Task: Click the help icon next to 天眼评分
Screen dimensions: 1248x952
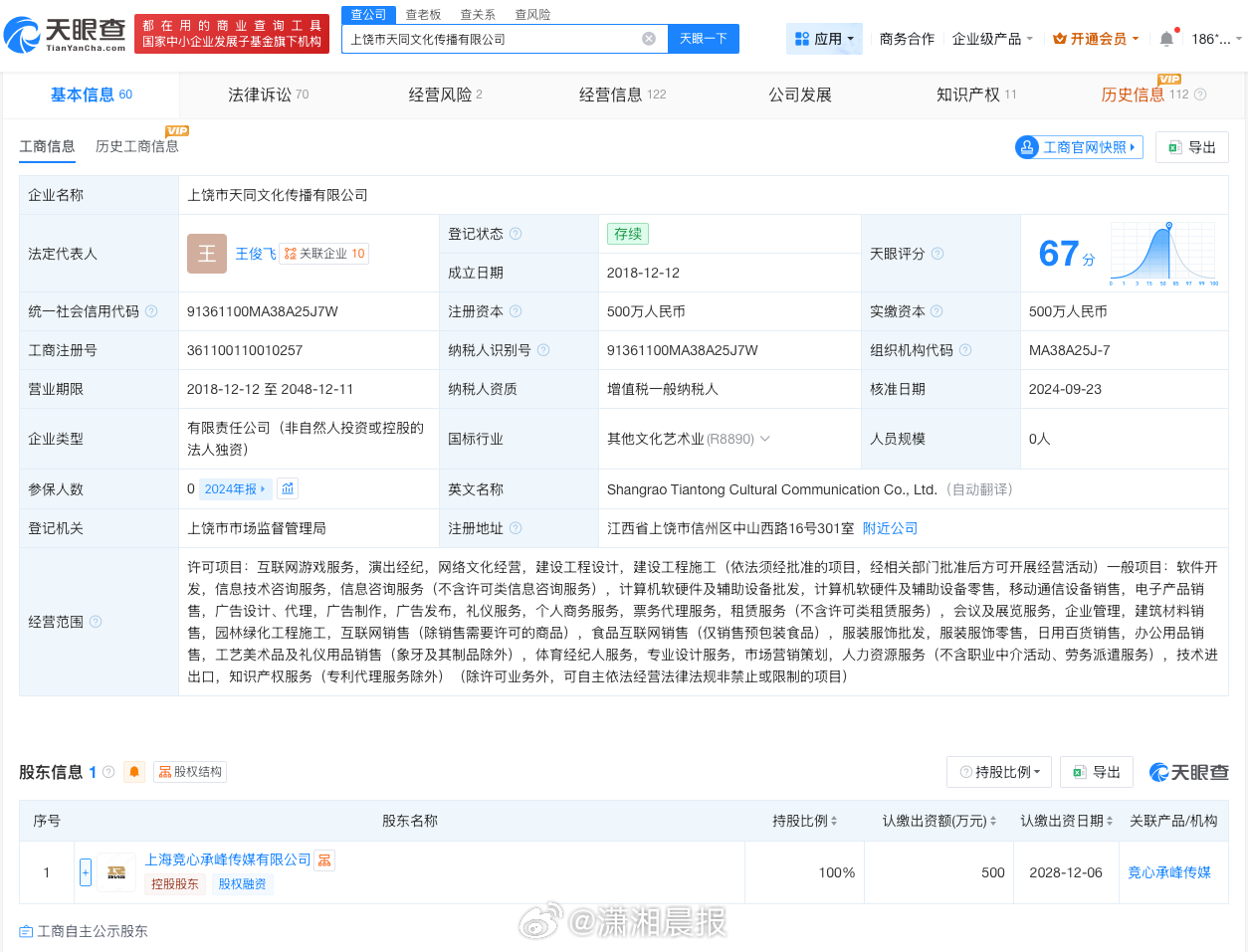Action: (937, 254)
